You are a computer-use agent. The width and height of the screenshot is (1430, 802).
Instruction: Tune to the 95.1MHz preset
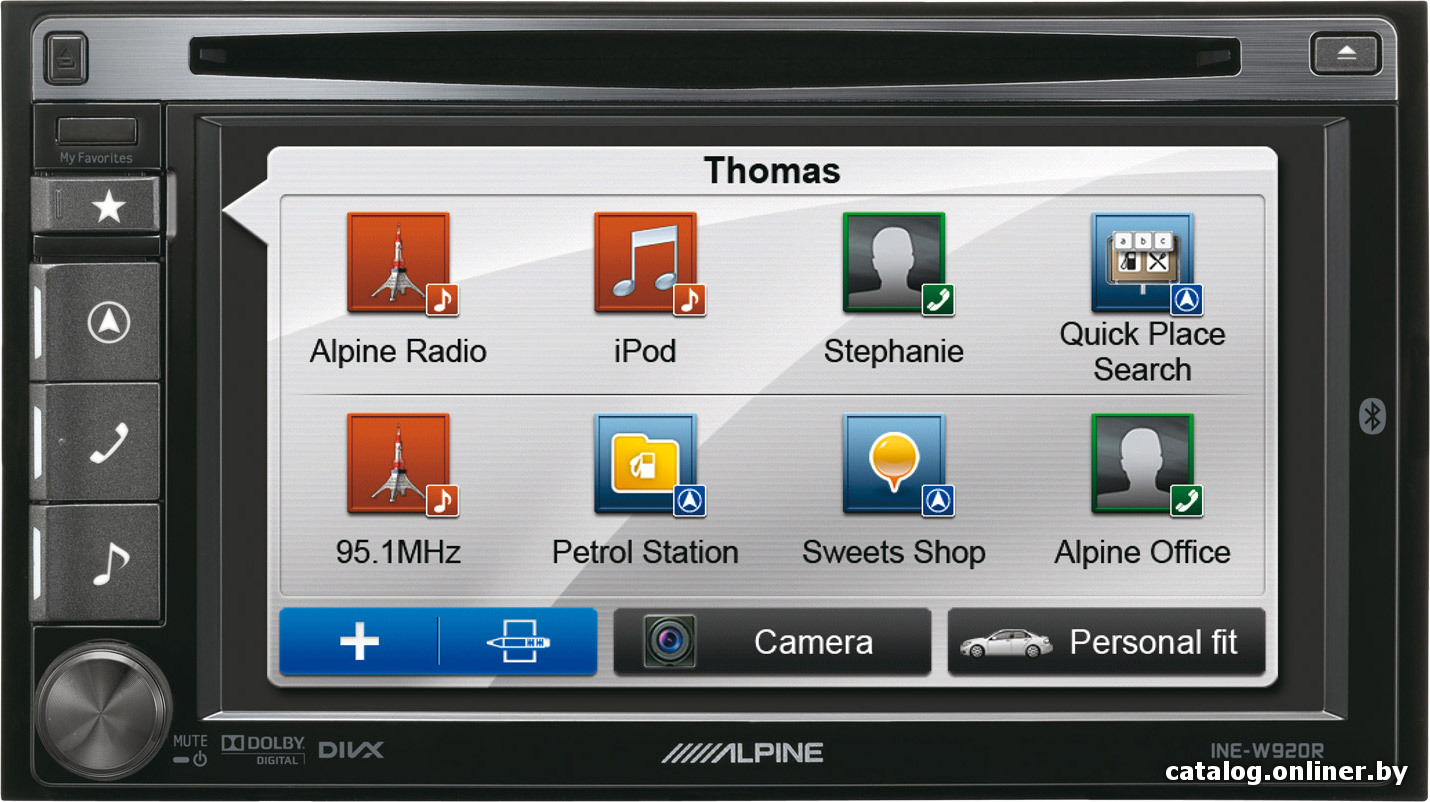coord(398,490)
